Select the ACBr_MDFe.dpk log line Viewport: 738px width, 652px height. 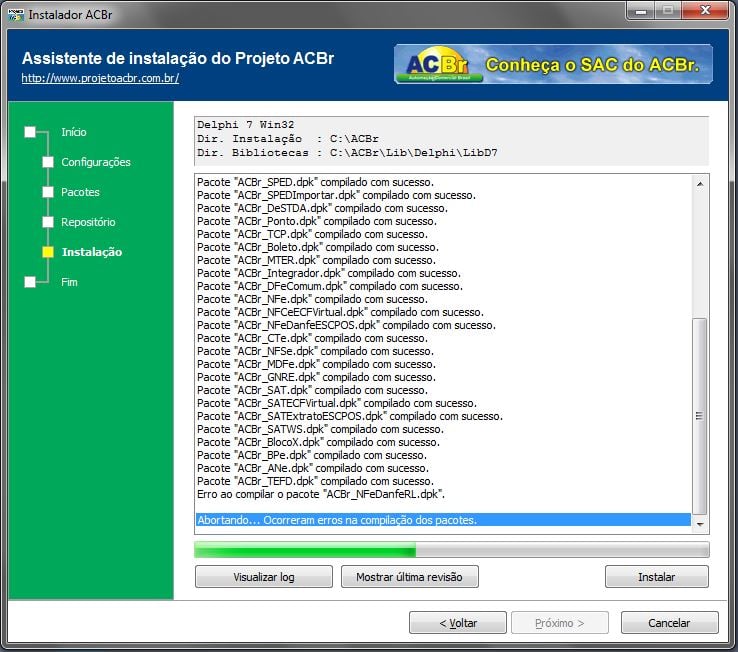point(316,364)
